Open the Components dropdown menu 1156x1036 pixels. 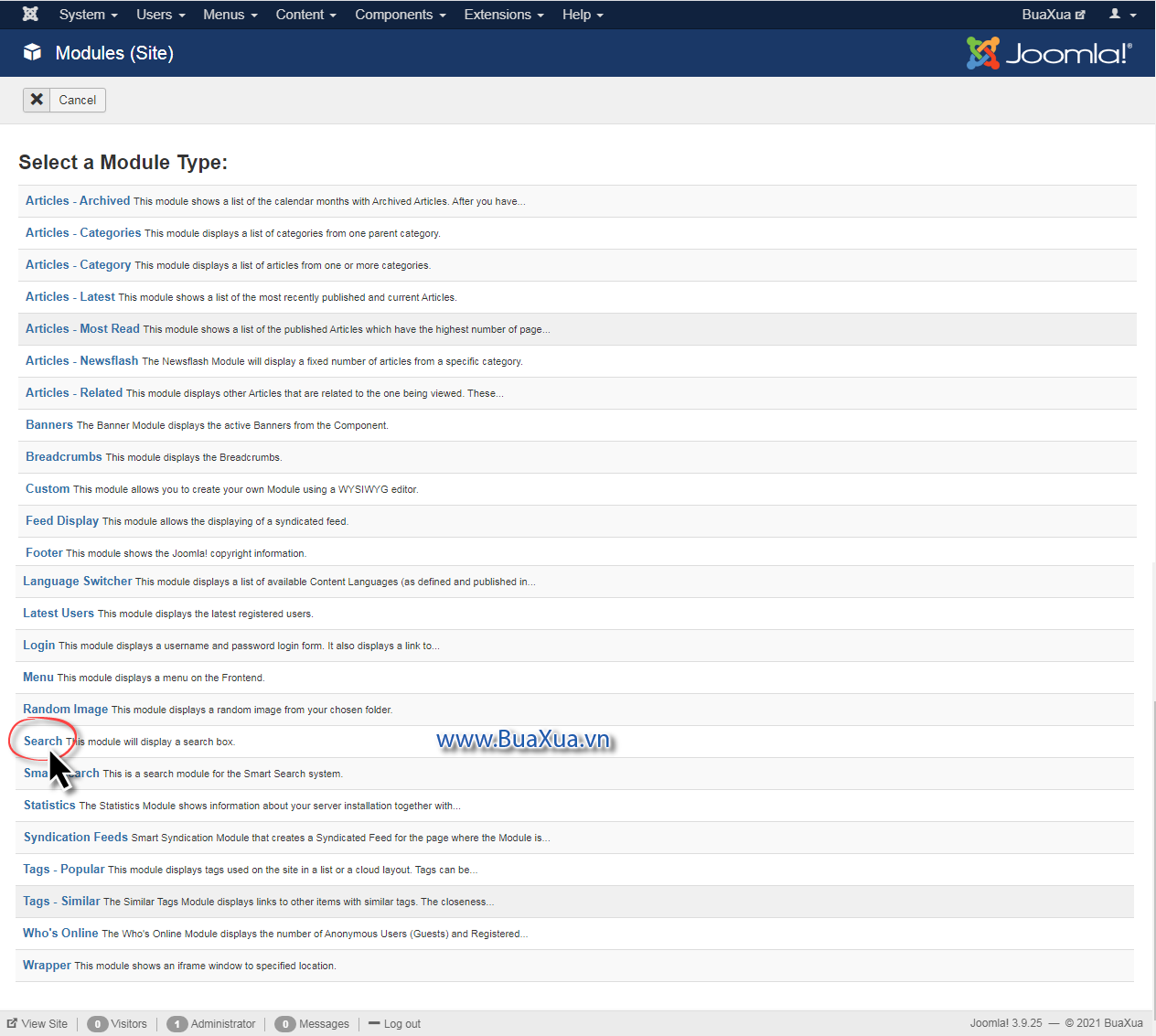pos(401,15)
